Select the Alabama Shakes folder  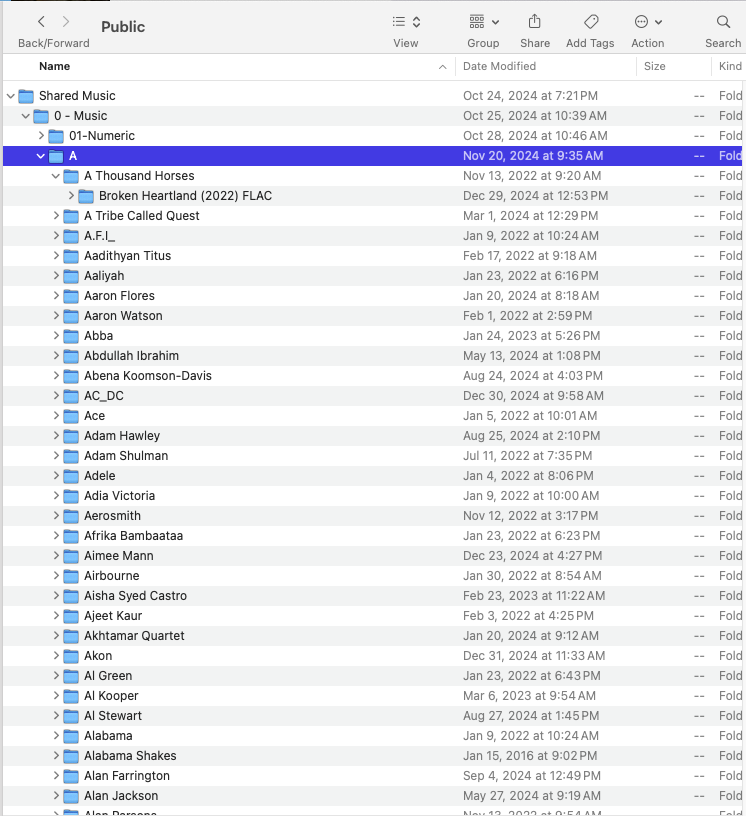click(x=130, y=756)
